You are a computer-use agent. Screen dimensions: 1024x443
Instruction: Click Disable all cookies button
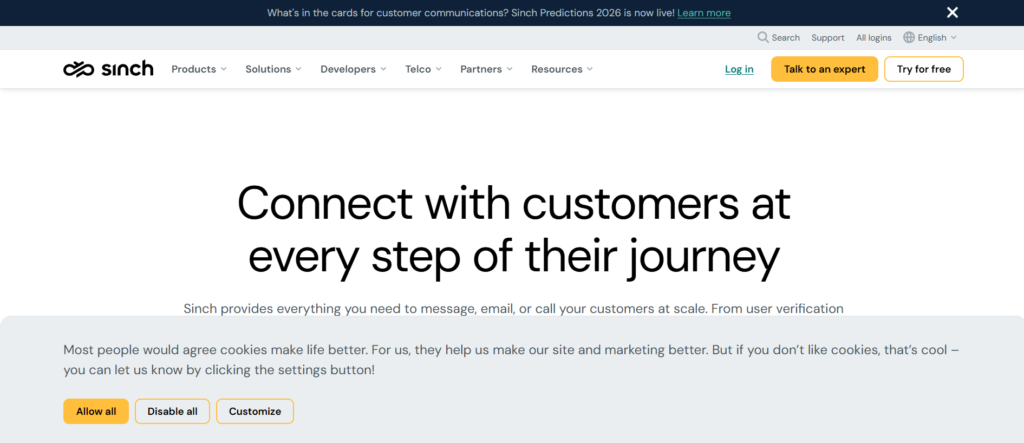[172, 411]
